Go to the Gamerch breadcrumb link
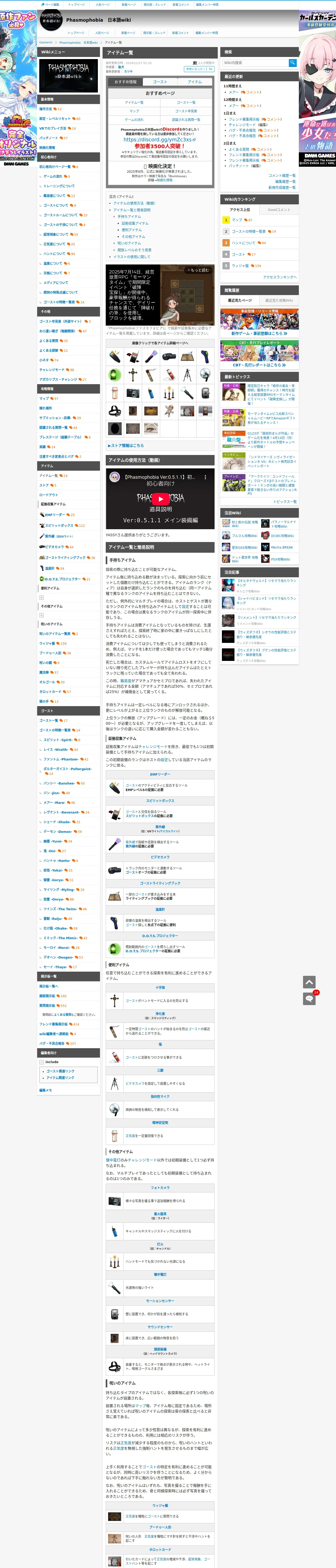336x1568 pixels. (46, 43)
